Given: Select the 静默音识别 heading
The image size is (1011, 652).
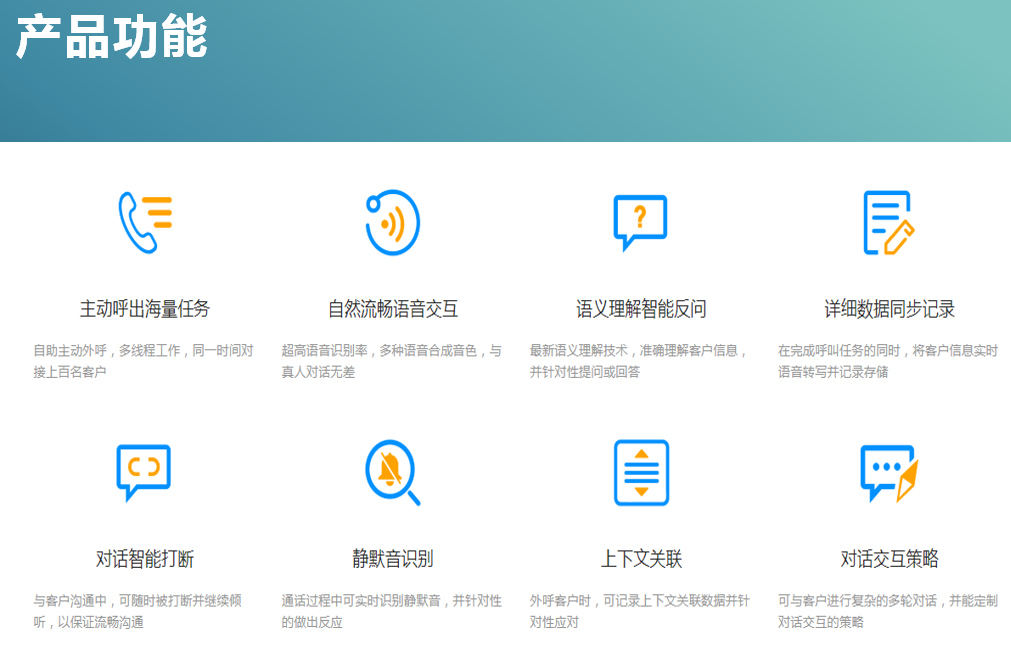Looking at the screenshot, I should tap(393, 558).
